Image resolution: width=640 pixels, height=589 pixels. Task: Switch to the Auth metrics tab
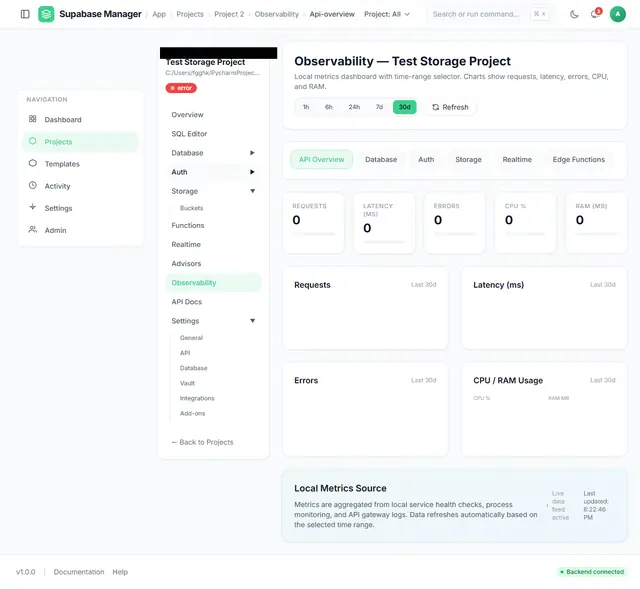(426, 160)
